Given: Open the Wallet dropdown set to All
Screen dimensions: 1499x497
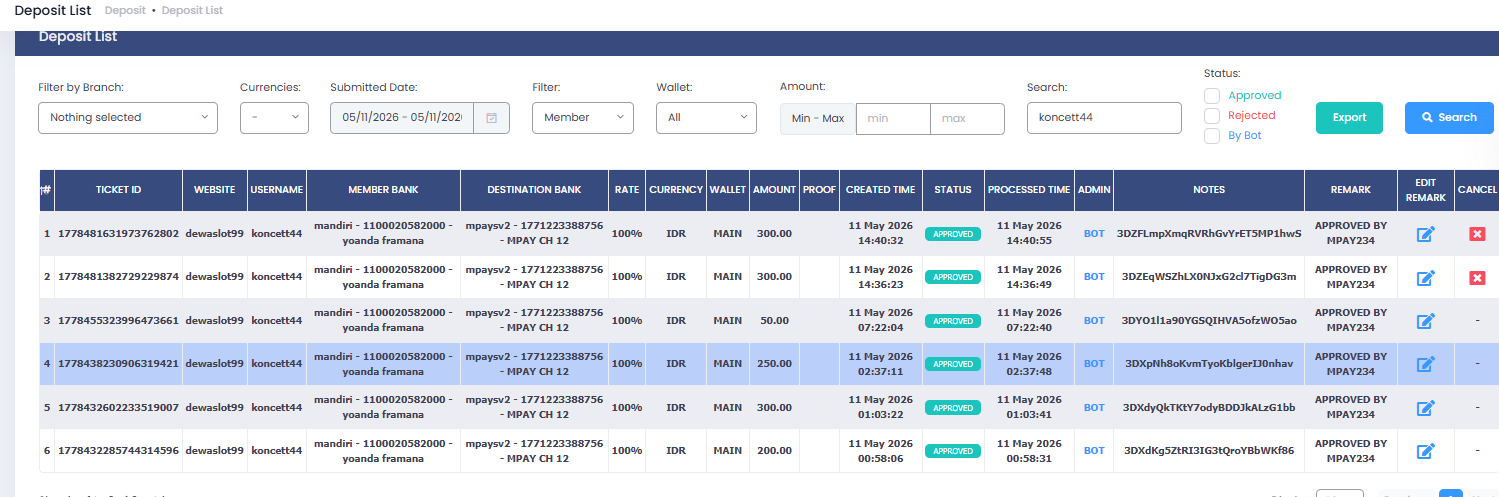Looking at the screenshot, I should tap(706, 118).
